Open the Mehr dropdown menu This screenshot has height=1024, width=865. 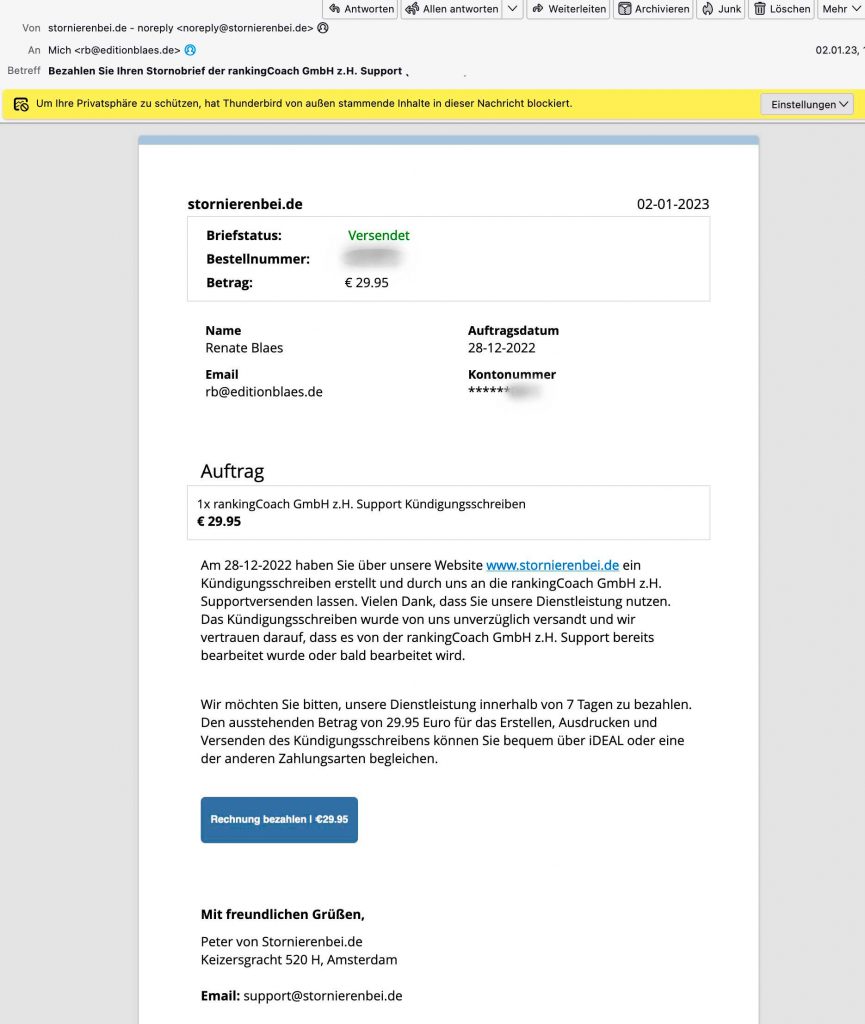[841, 9]
